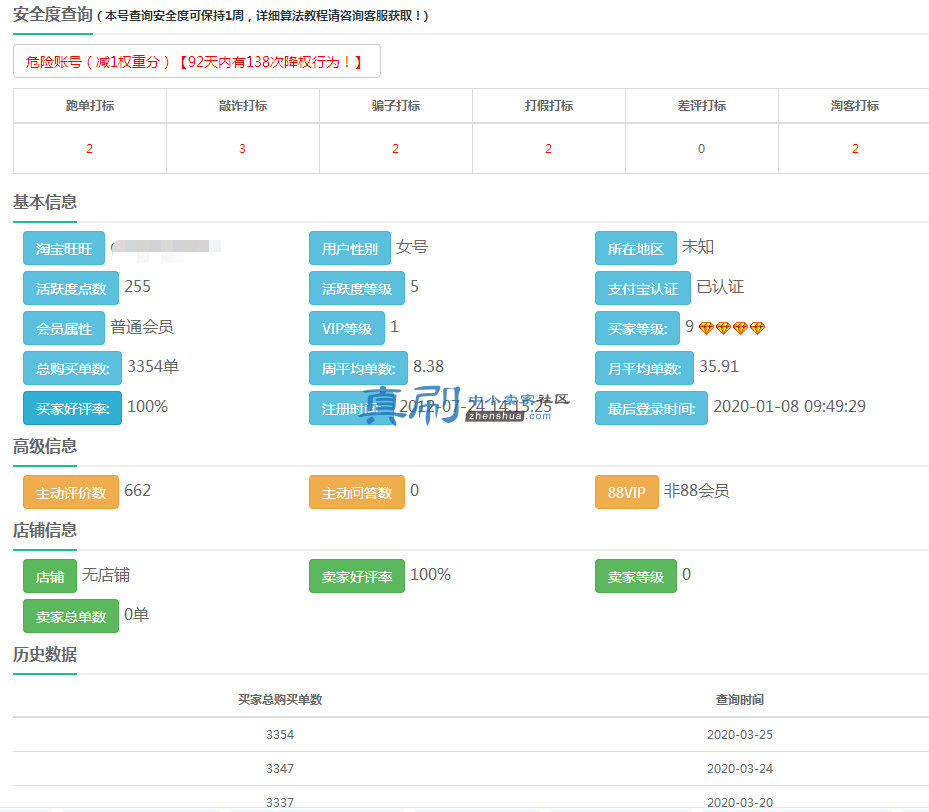Click the 3347 history row value
This screenshot has width=929, height=812.
(x=280, y=769)
